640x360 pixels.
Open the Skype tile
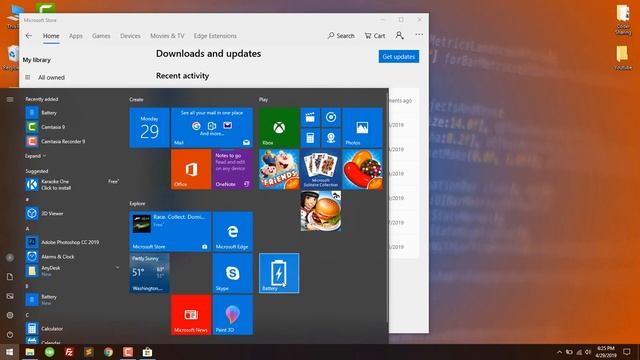(x=233, y=273)
